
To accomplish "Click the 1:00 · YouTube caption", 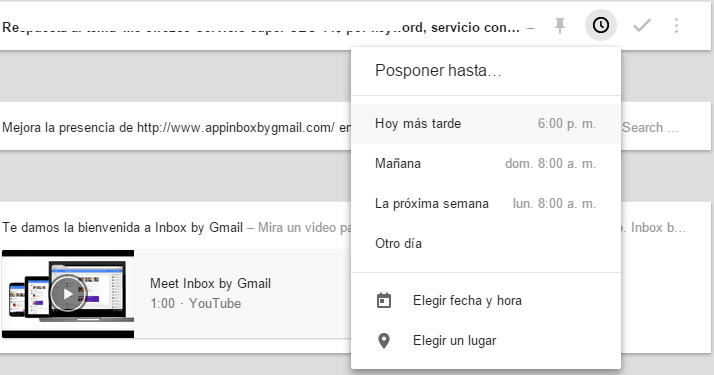I will click(195, 304).
